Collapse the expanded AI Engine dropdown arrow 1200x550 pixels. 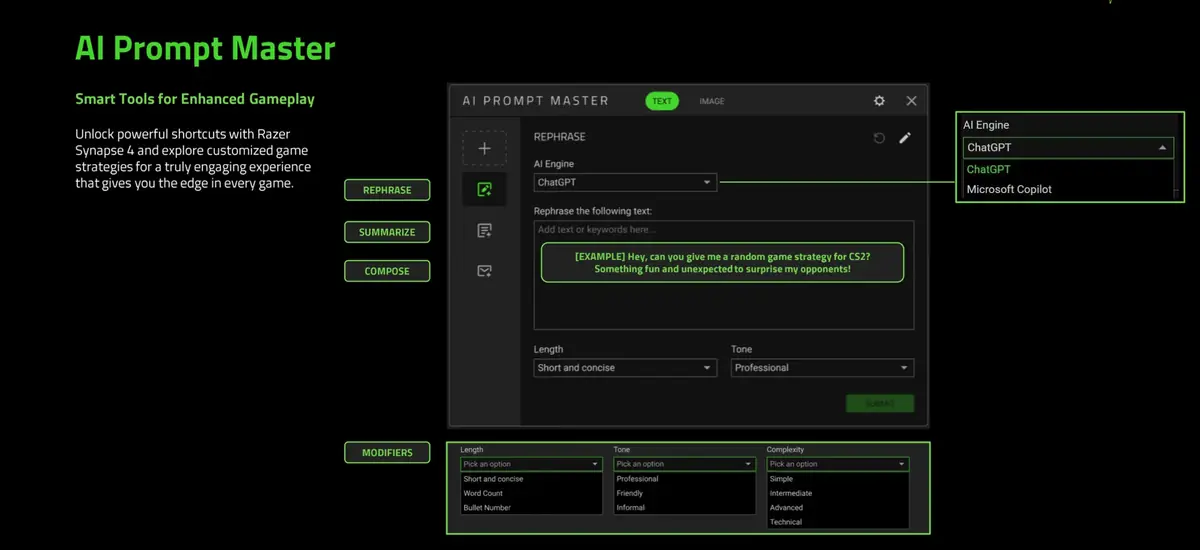point(1162,147)
